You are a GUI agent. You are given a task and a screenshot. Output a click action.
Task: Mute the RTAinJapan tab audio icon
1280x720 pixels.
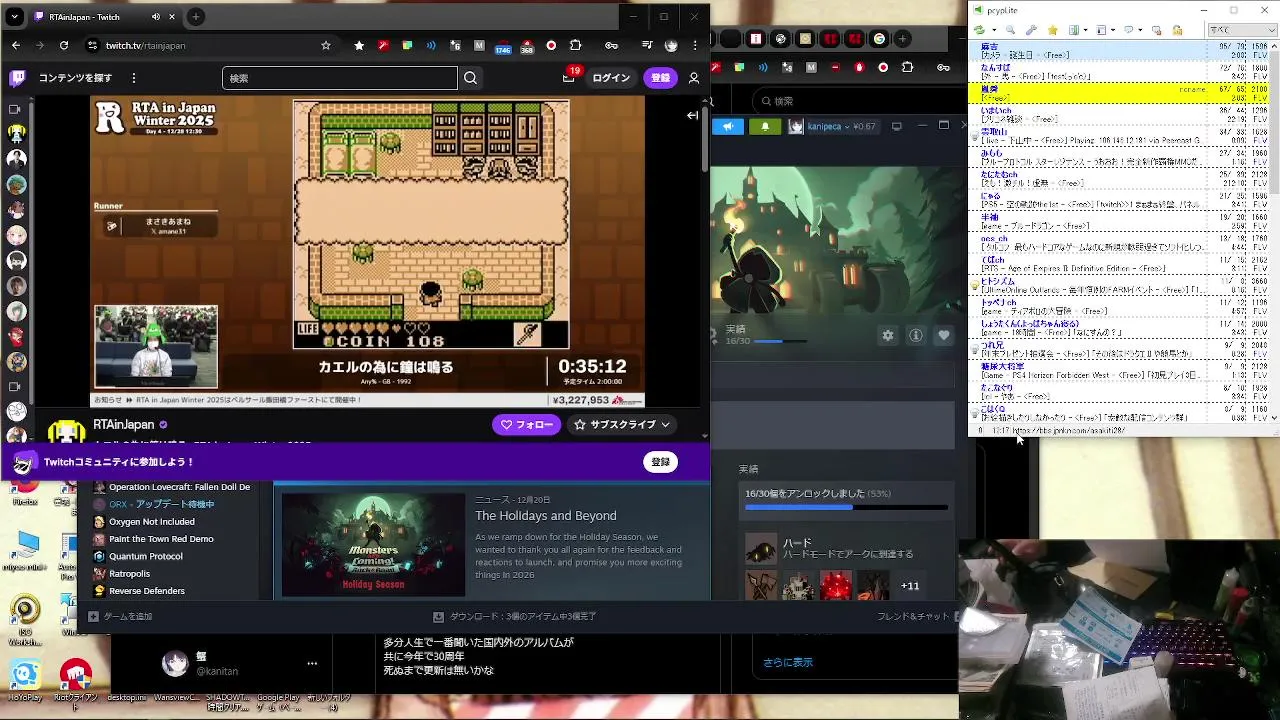[156, 17]
